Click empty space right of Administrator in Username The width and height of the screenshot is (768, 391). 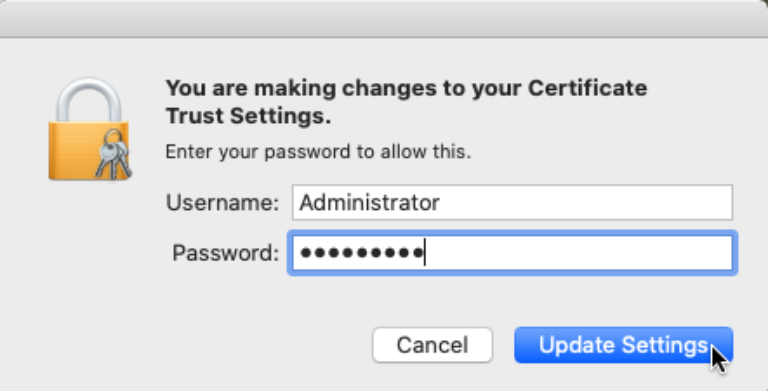(x=585, y=202)
